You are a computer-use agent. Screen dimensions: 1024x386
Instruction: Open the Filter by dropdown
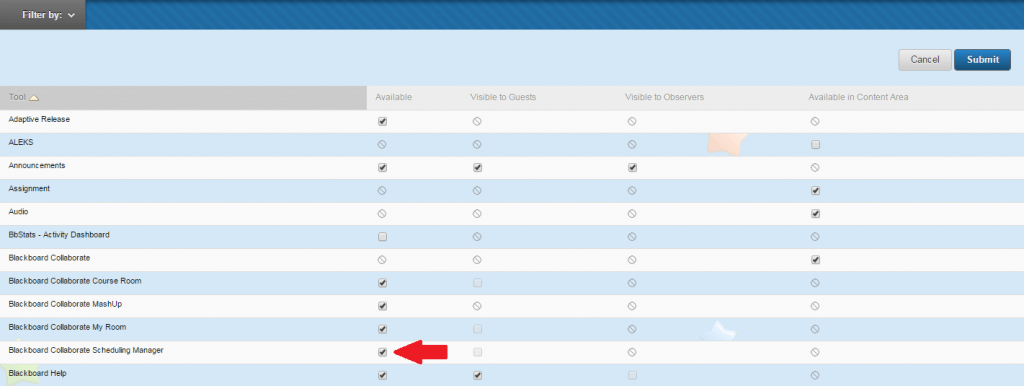coord(42,15)
